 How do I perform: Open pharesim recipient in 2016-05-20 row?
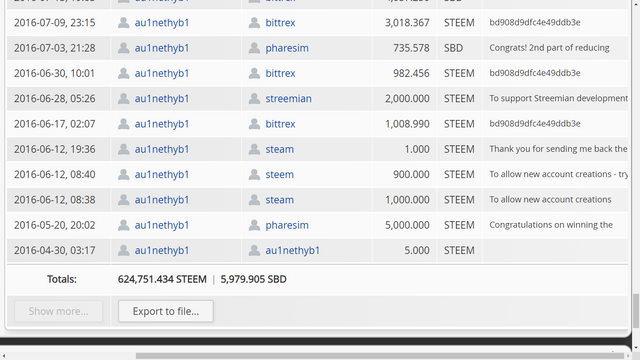tap(287, 225)
